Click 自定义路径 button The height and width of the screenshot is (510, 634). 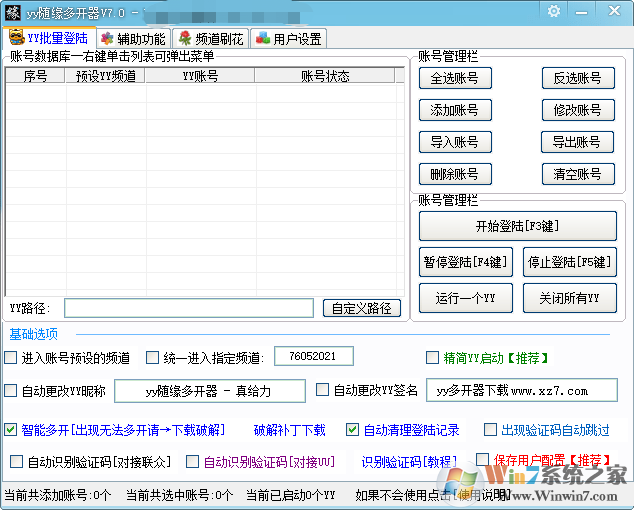click(362, 308)
